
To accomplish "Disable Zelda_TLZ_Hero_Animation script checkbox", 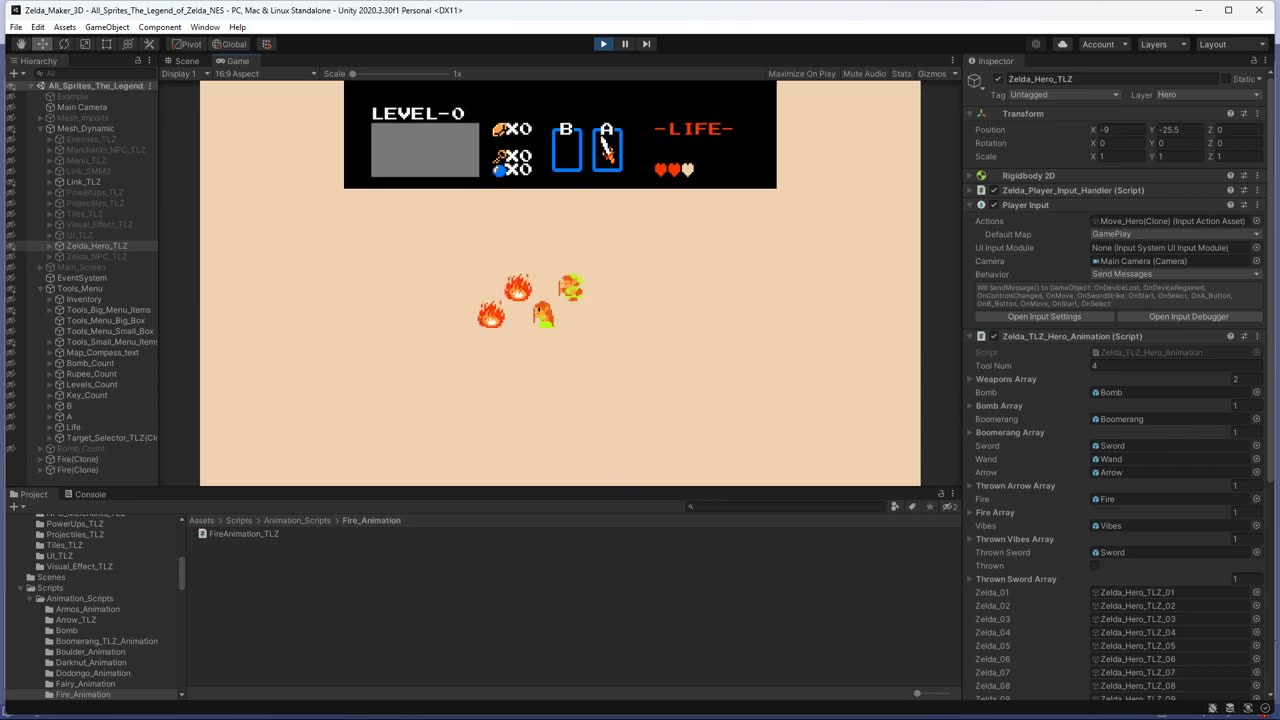I will point(993,337).
